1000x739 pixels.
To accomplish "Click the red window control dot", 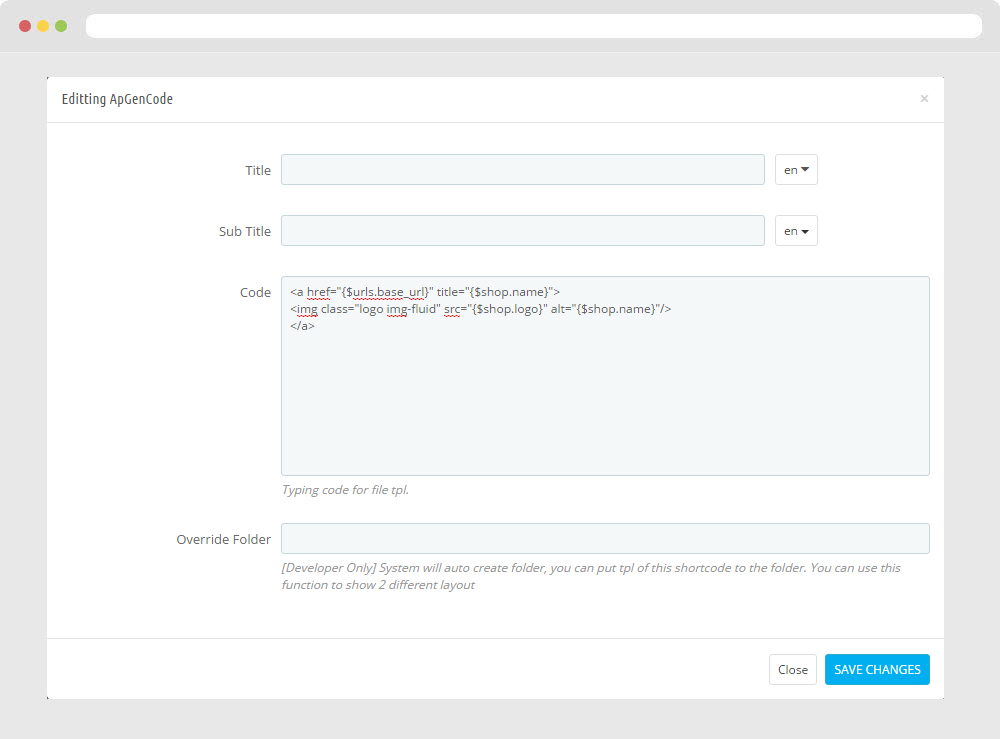I will click(x=25, y=26).
